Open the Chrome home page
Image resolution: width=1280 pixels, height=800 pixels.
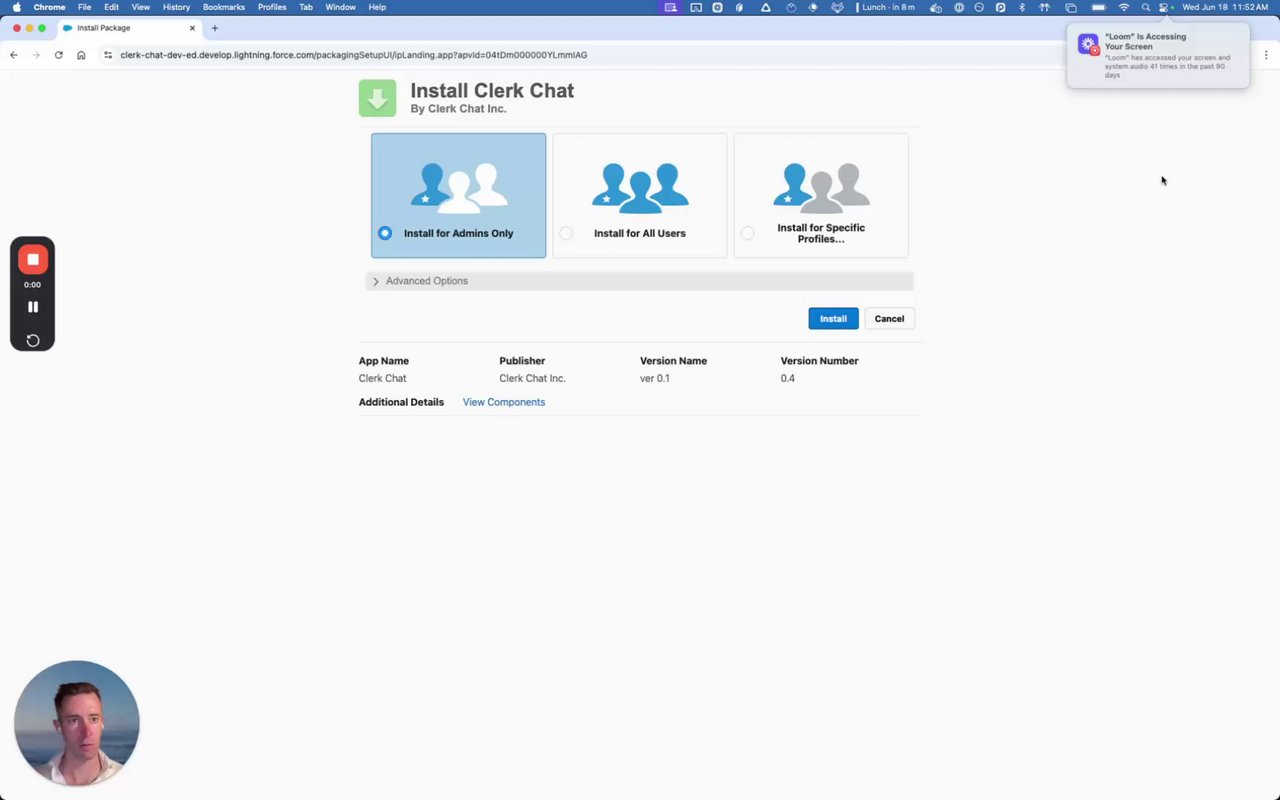pyautogui.click(x=81, y=55)
